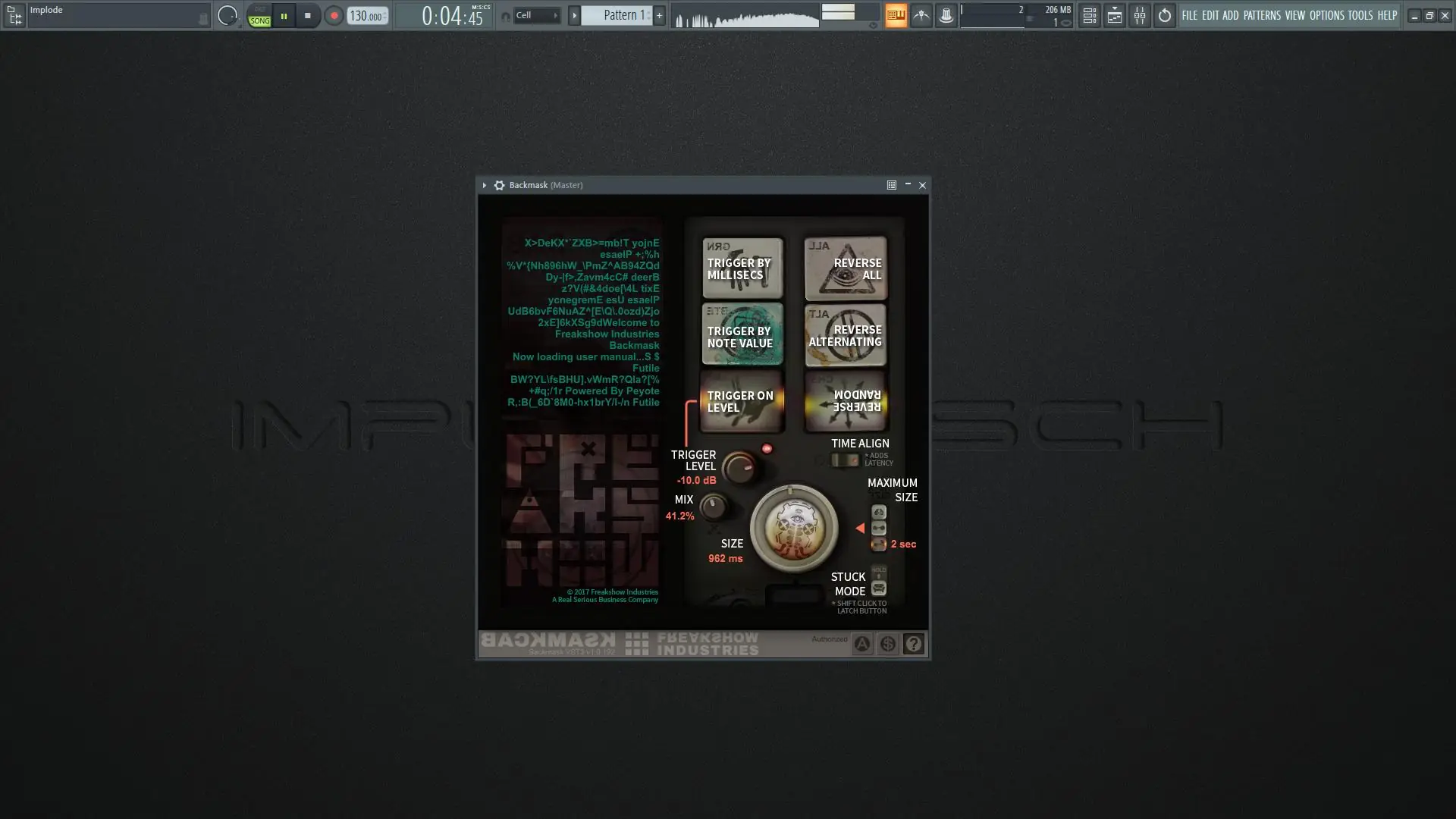Click the 'A' authorization icon

[x=862, y=644]
